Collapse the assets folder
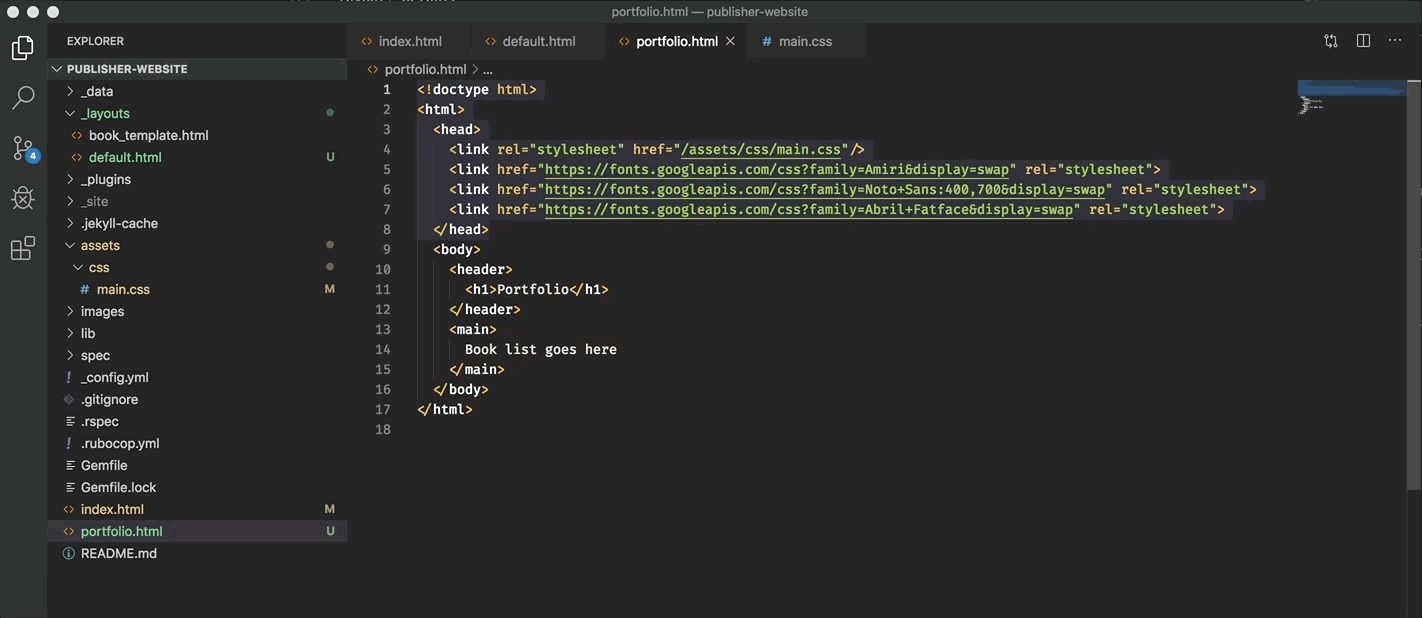Screen dimensions: 1422x618 pyautogui.click(x=197, y=245)
